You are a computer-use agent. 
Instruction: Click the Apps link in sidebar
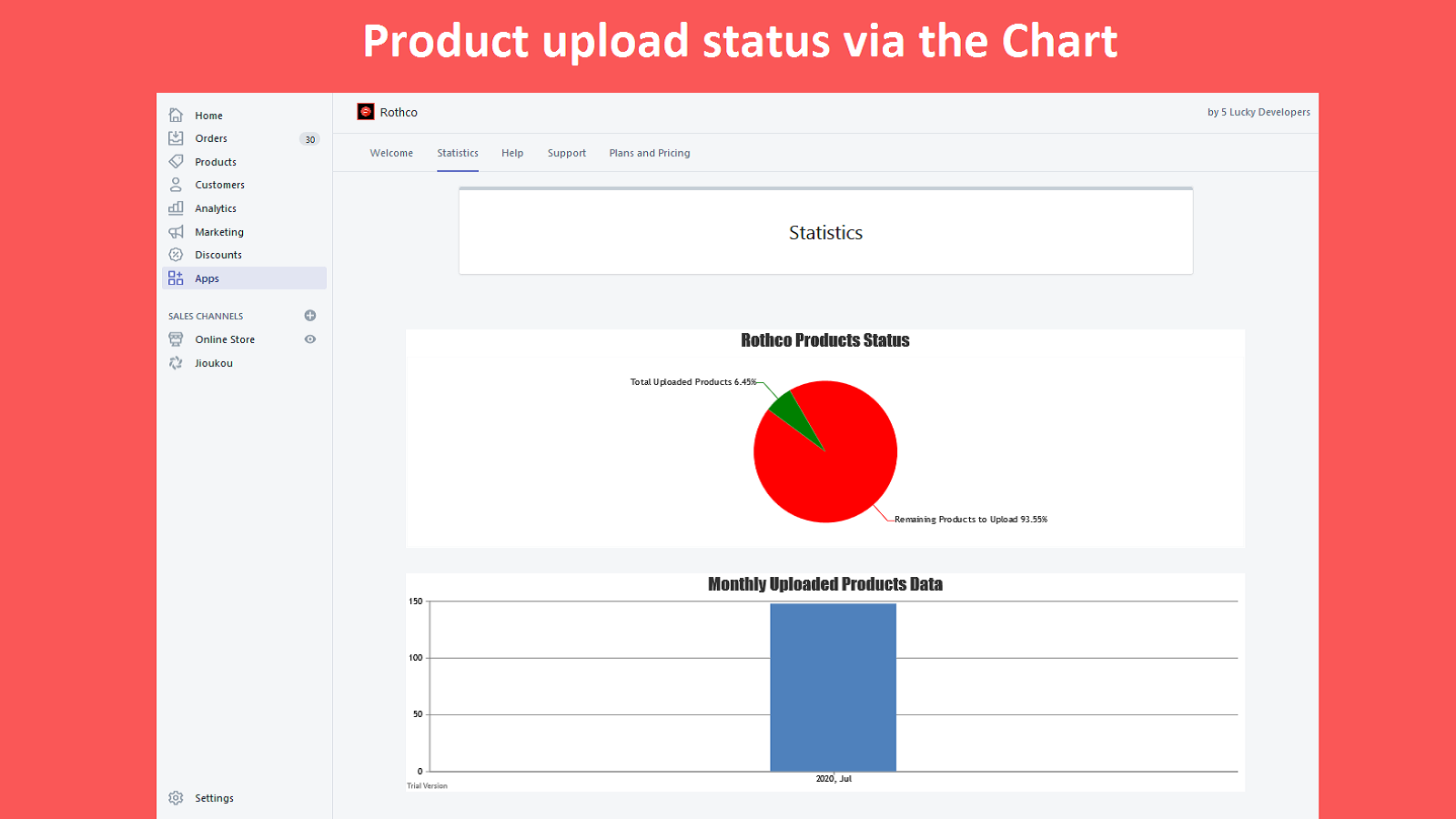point(207,278)
